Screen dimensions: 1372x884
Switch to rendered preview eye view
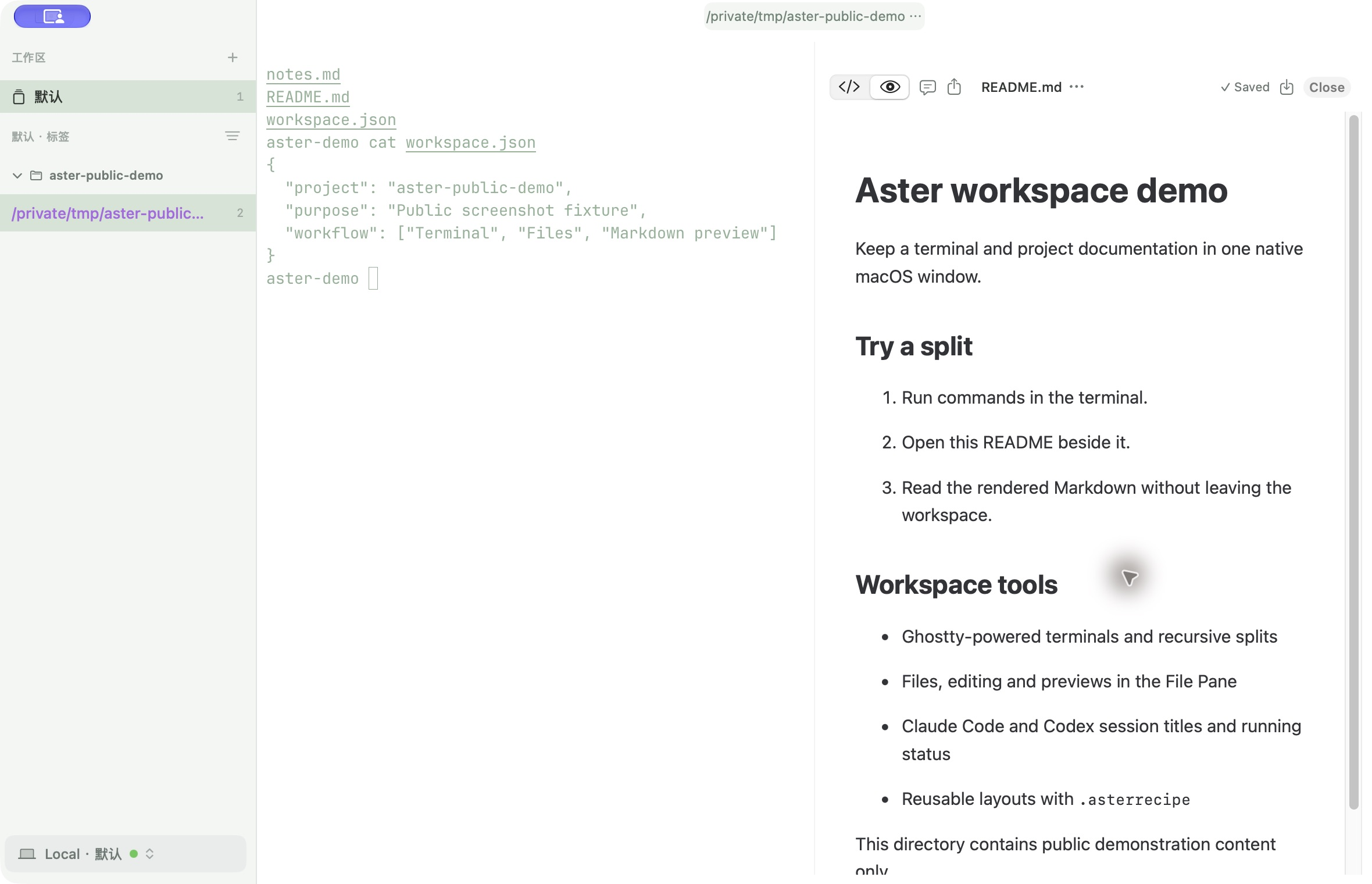coord(889,87)
